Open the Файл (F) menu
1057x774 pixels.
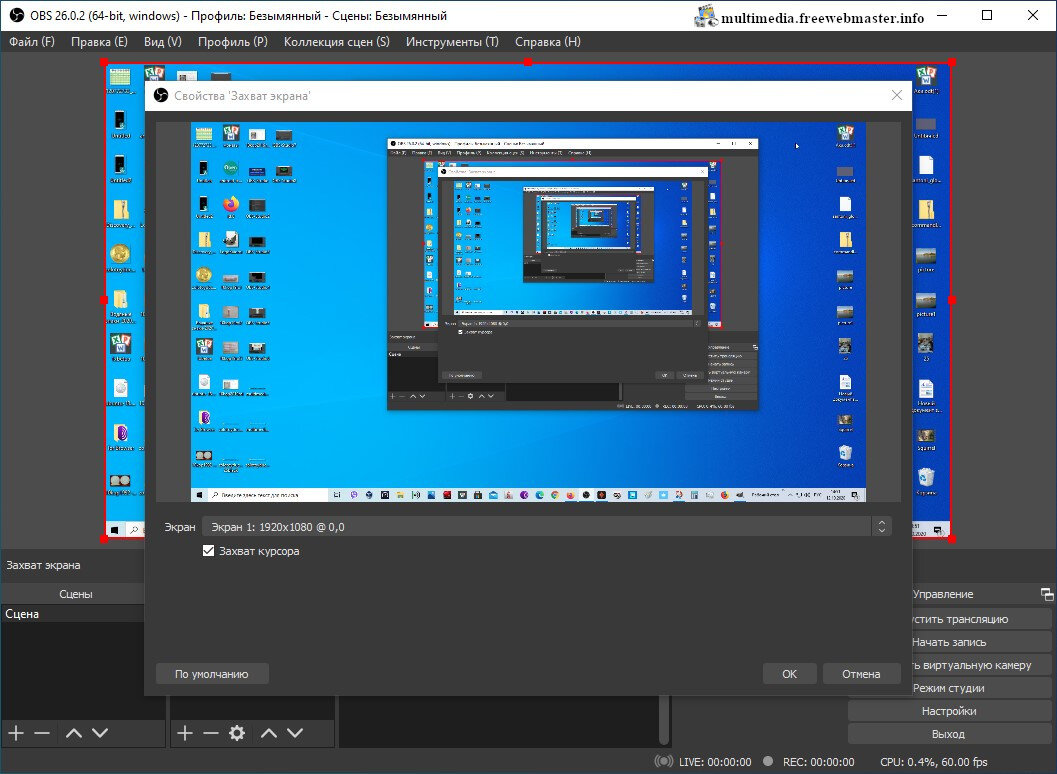[32, 42]
